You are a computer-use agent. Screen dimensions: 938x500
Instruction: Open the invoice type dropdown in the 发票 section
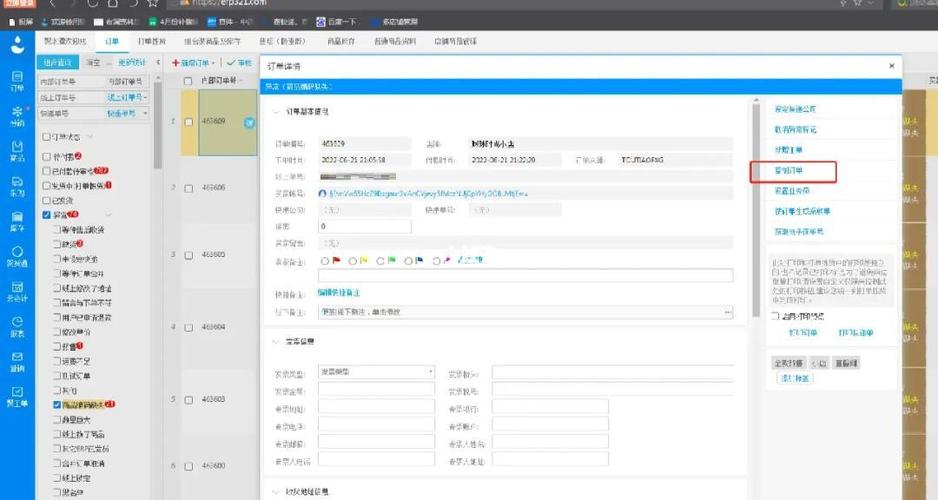pos(376,371)
